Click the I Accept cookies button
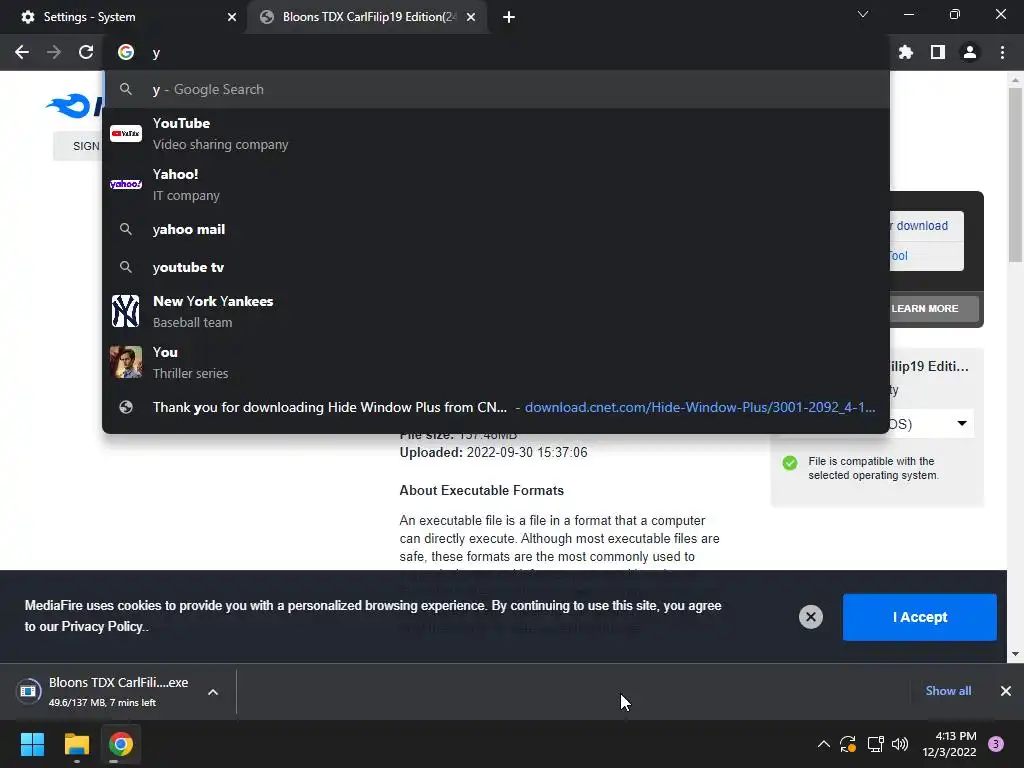The image size is (1024, 768). pyautogui.click(x=920, y=617)
